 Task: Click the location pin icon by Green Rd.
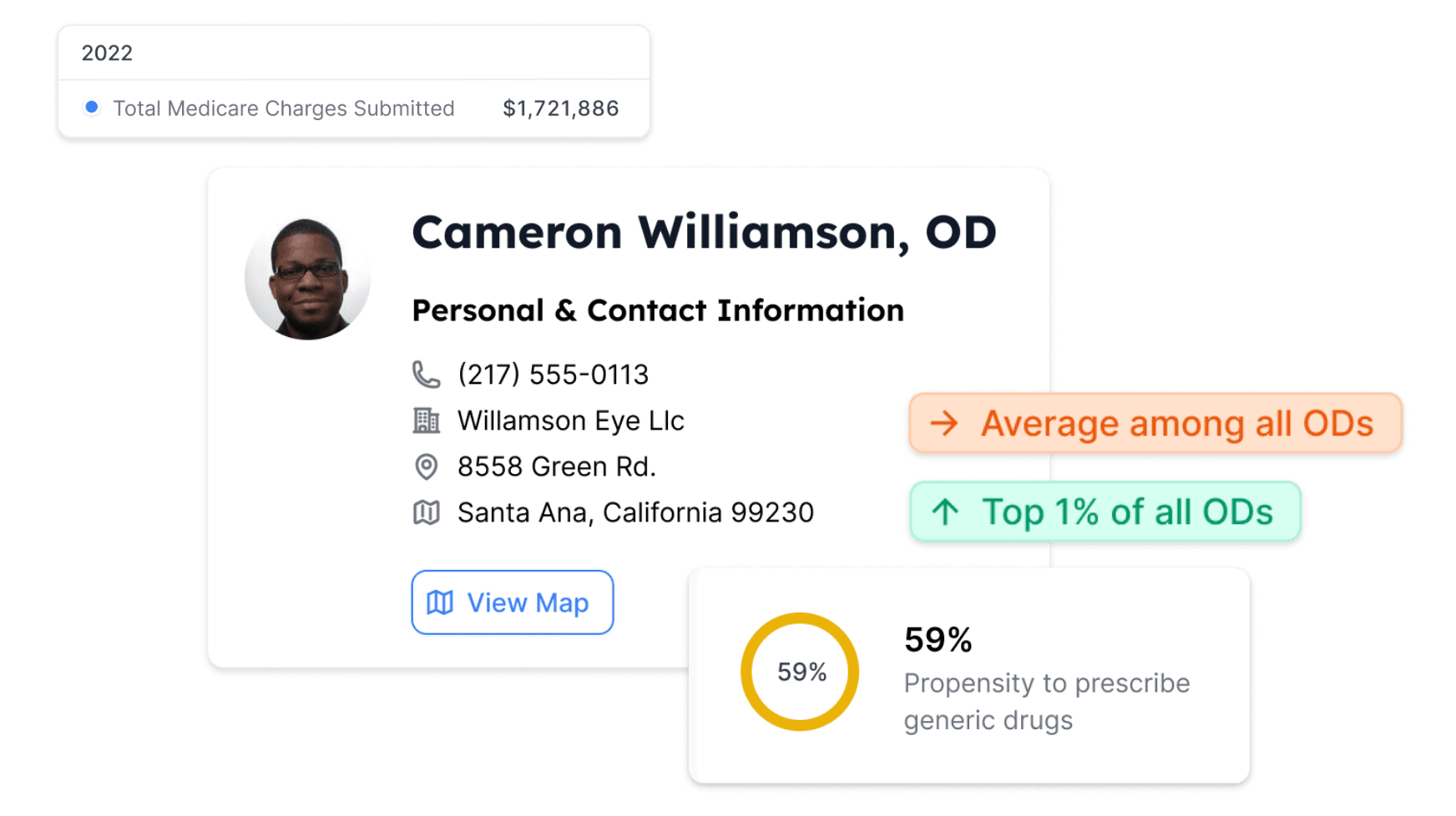[x=426, y=466]
